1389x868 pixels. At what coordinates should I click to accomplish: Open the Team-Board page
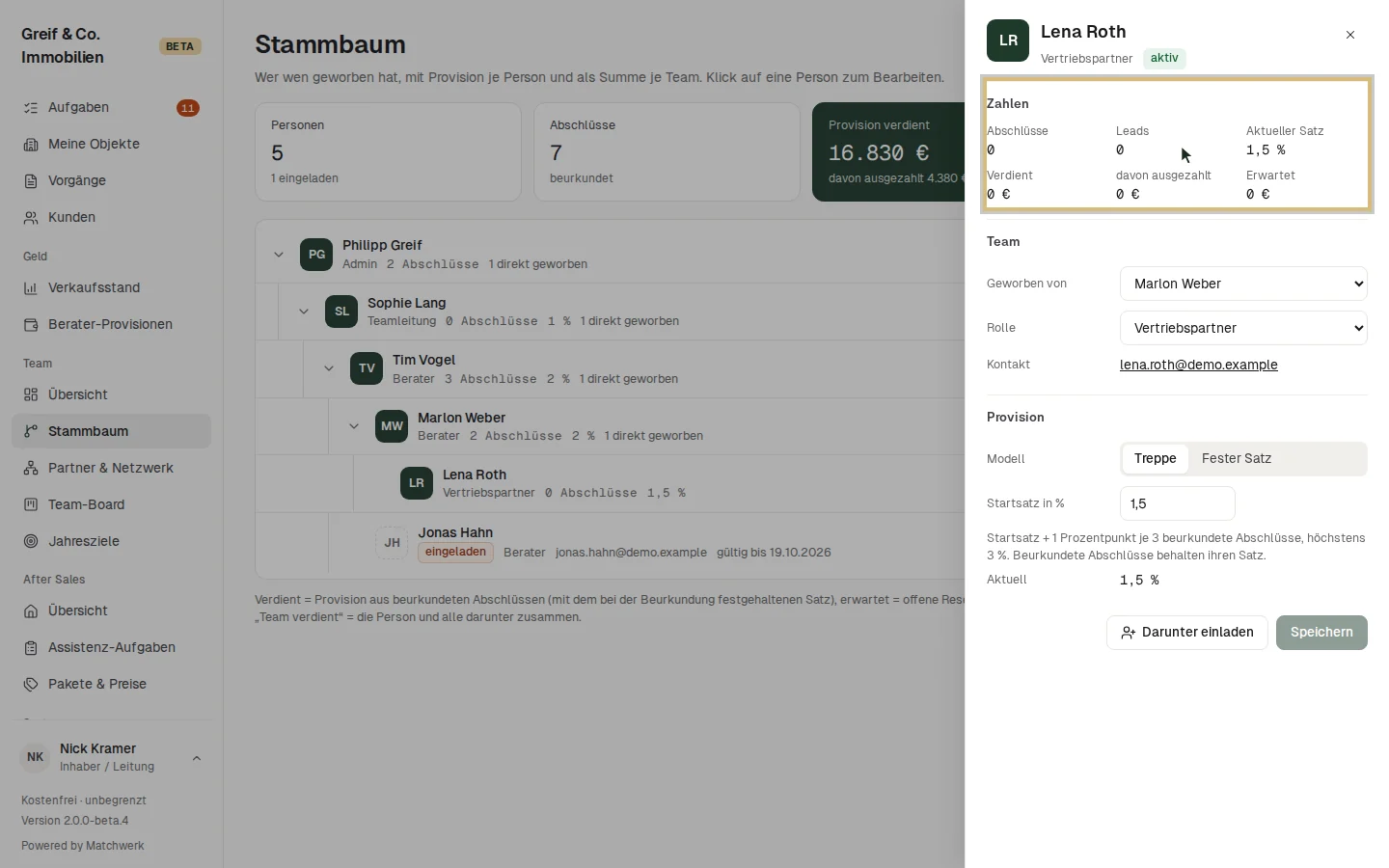pyautogui.click(x=111, y=505)
